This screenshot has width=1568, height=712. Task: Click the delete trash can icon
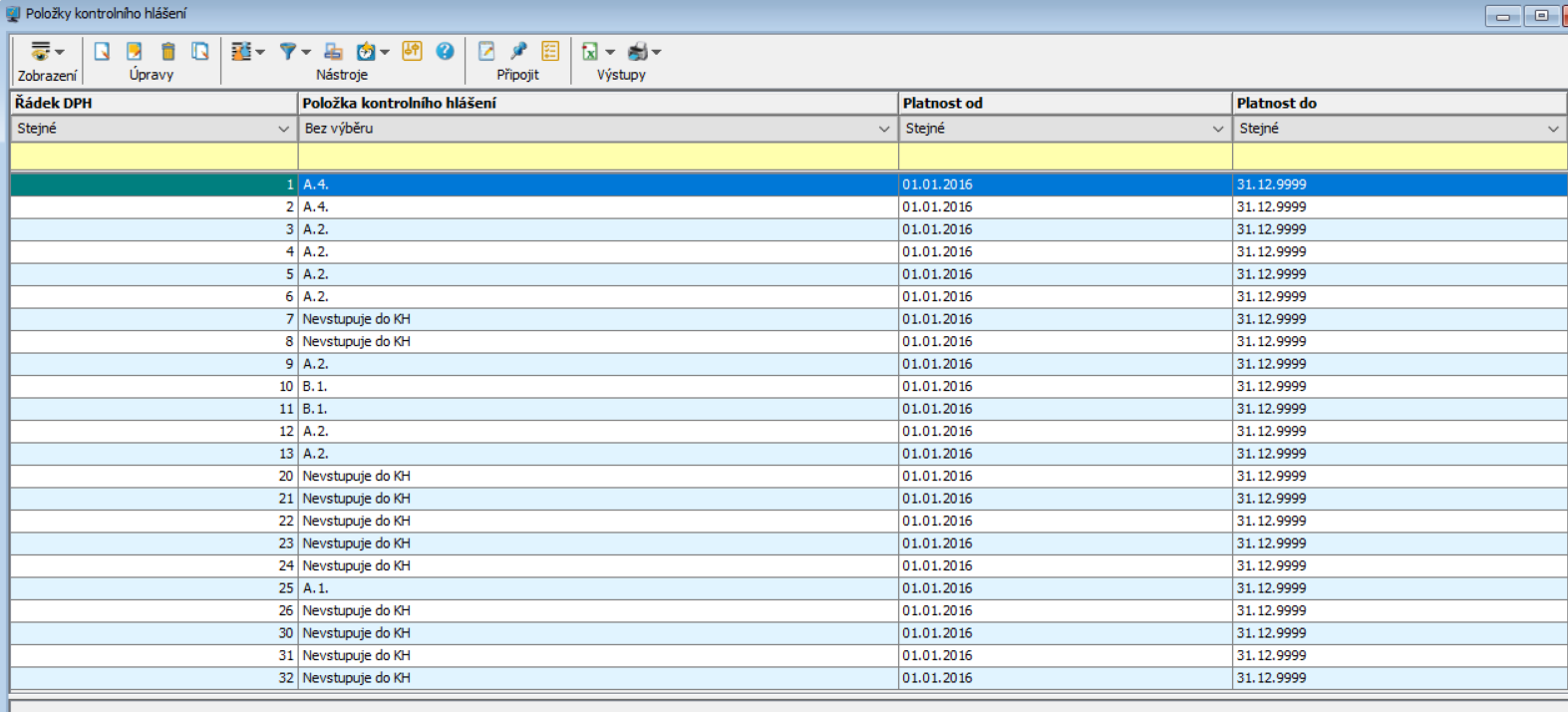click(168, 51)
